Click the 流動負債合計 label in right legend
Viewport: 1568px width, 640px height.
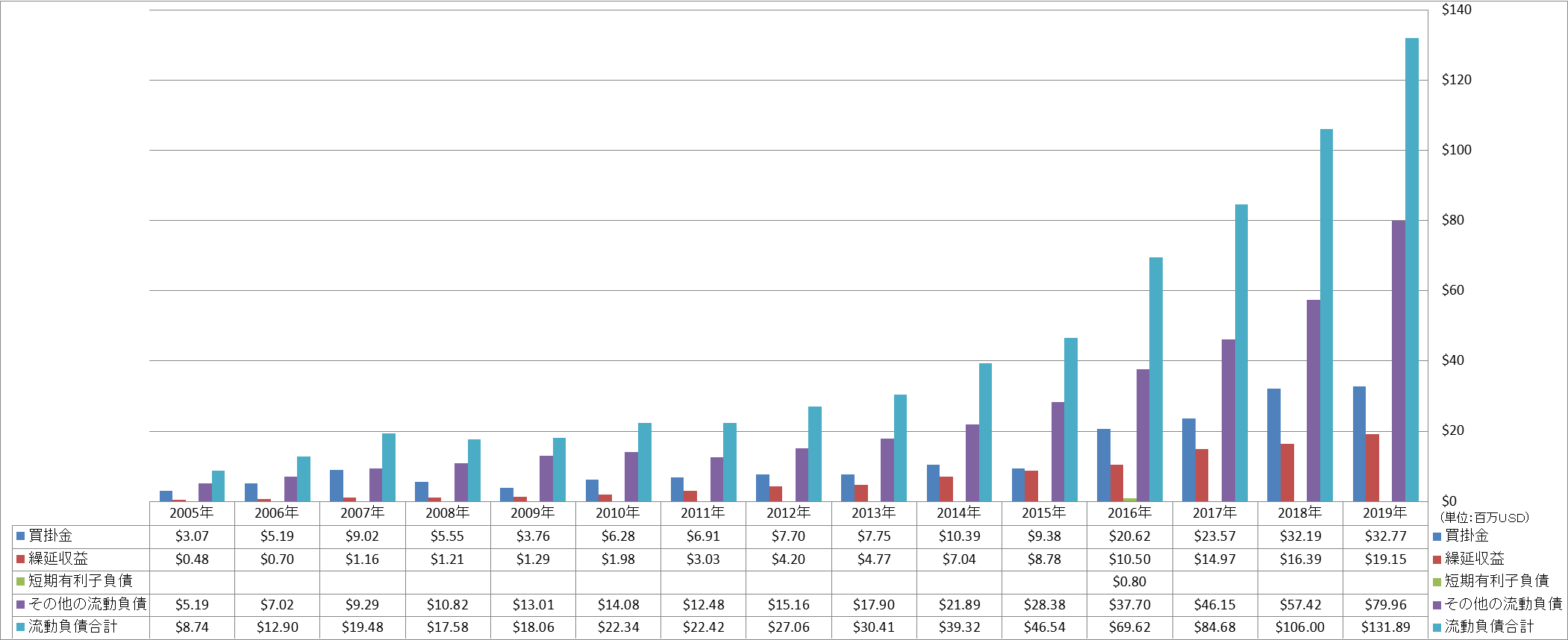coord(1489,627)
